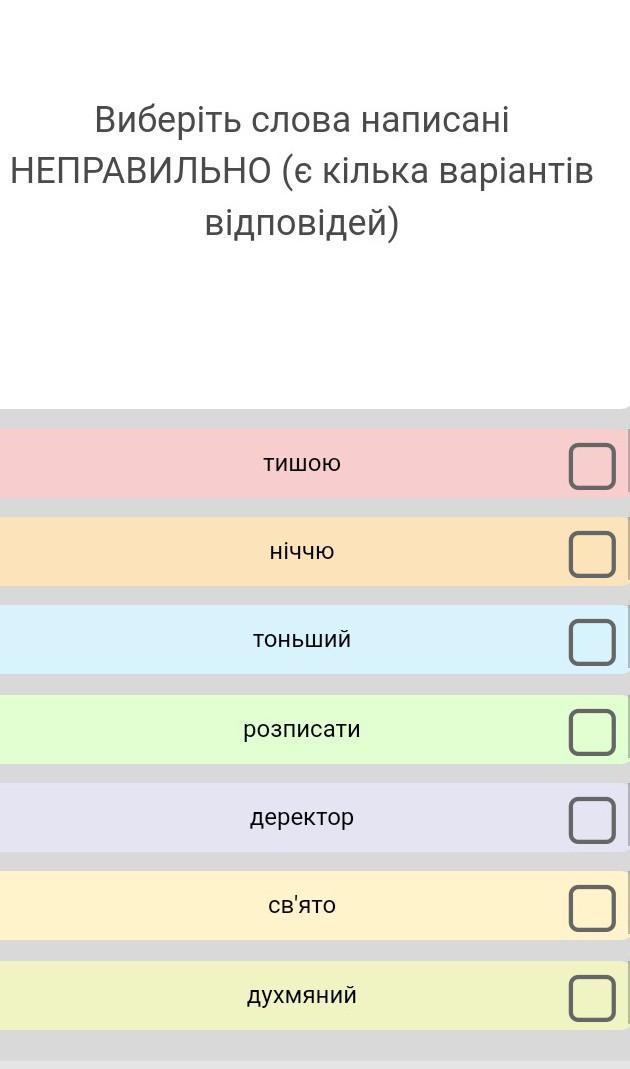Click 'кілька варіантів' text in the question

point(458,170)
